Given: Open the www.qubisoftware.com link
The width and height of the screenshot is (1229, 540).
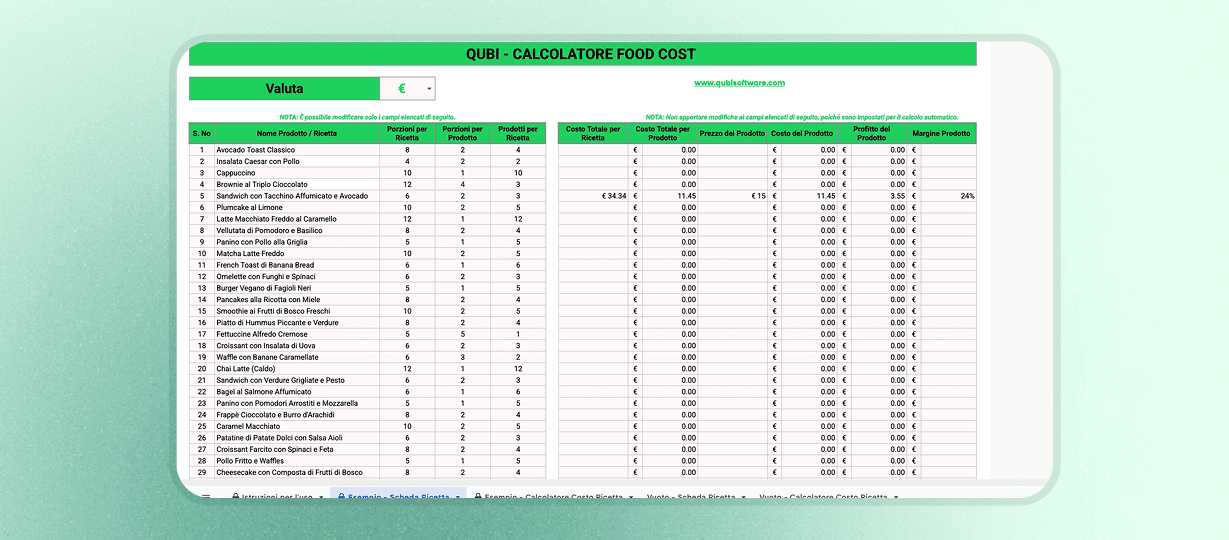Looking at the screenshot, I should [x=739, y=83].
